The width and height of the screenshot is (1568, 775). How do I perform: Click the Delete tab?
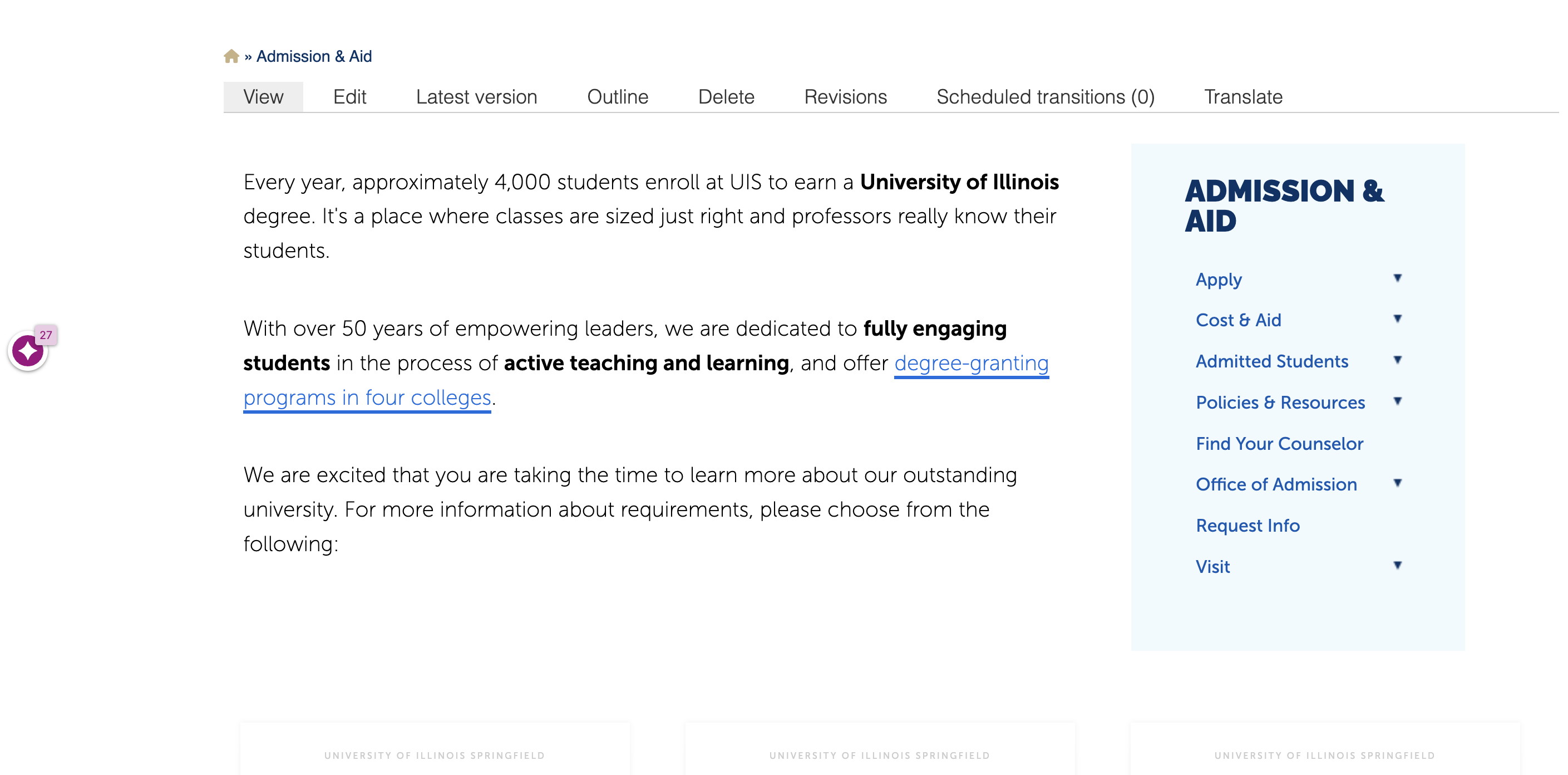[x=726, y=97]
